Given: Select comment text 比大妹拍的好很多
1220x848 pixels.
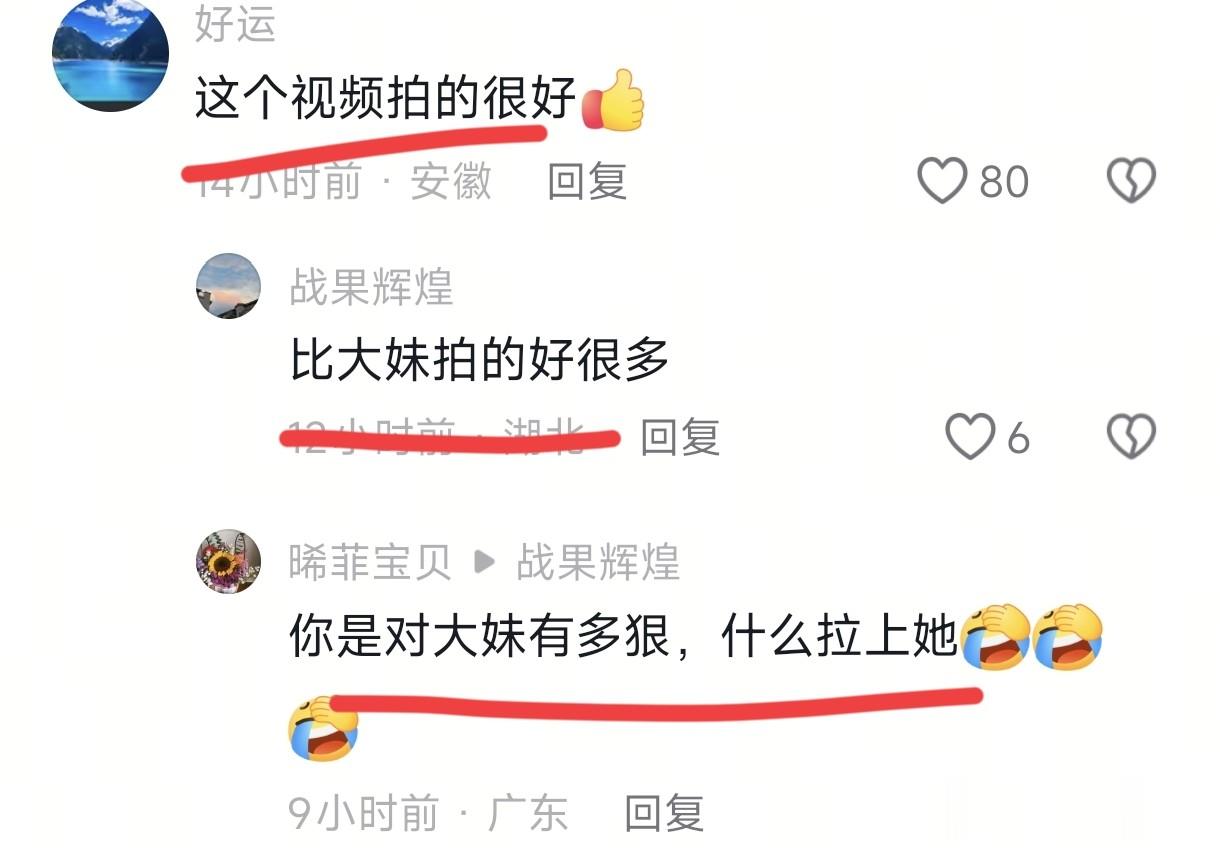Looking at the screenshot, I should [480, 360].
